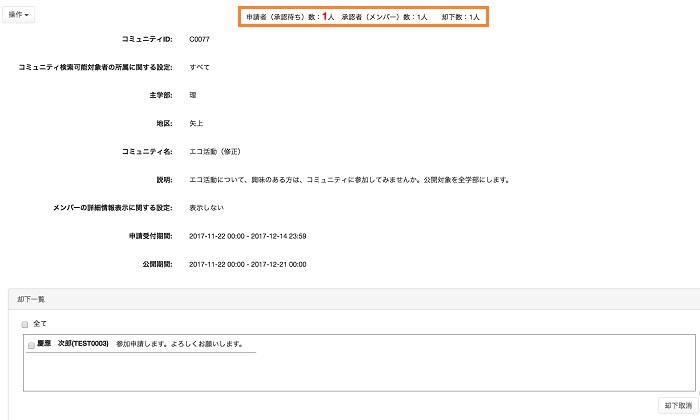Viewport: 700px width, 420px height.
Task: Open the 操作 dropdown menu
Action: click(20, 15)
